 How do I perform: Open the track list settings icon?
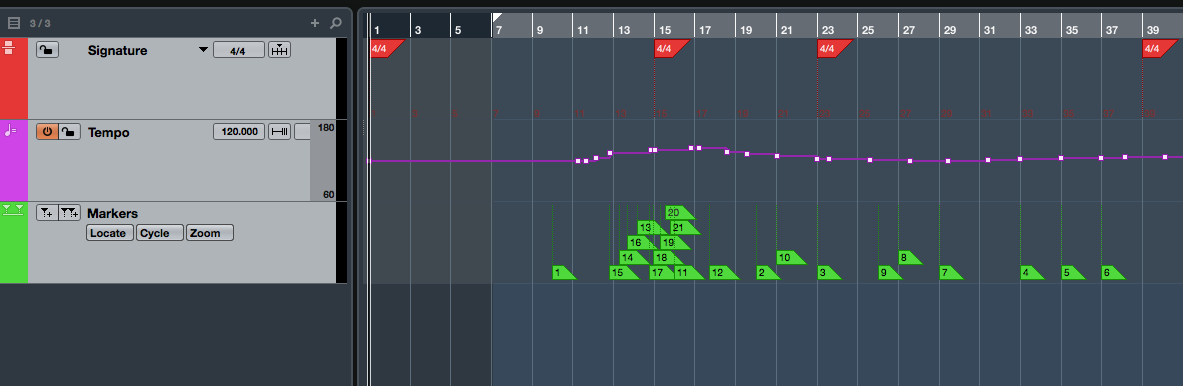pos(14,23)
